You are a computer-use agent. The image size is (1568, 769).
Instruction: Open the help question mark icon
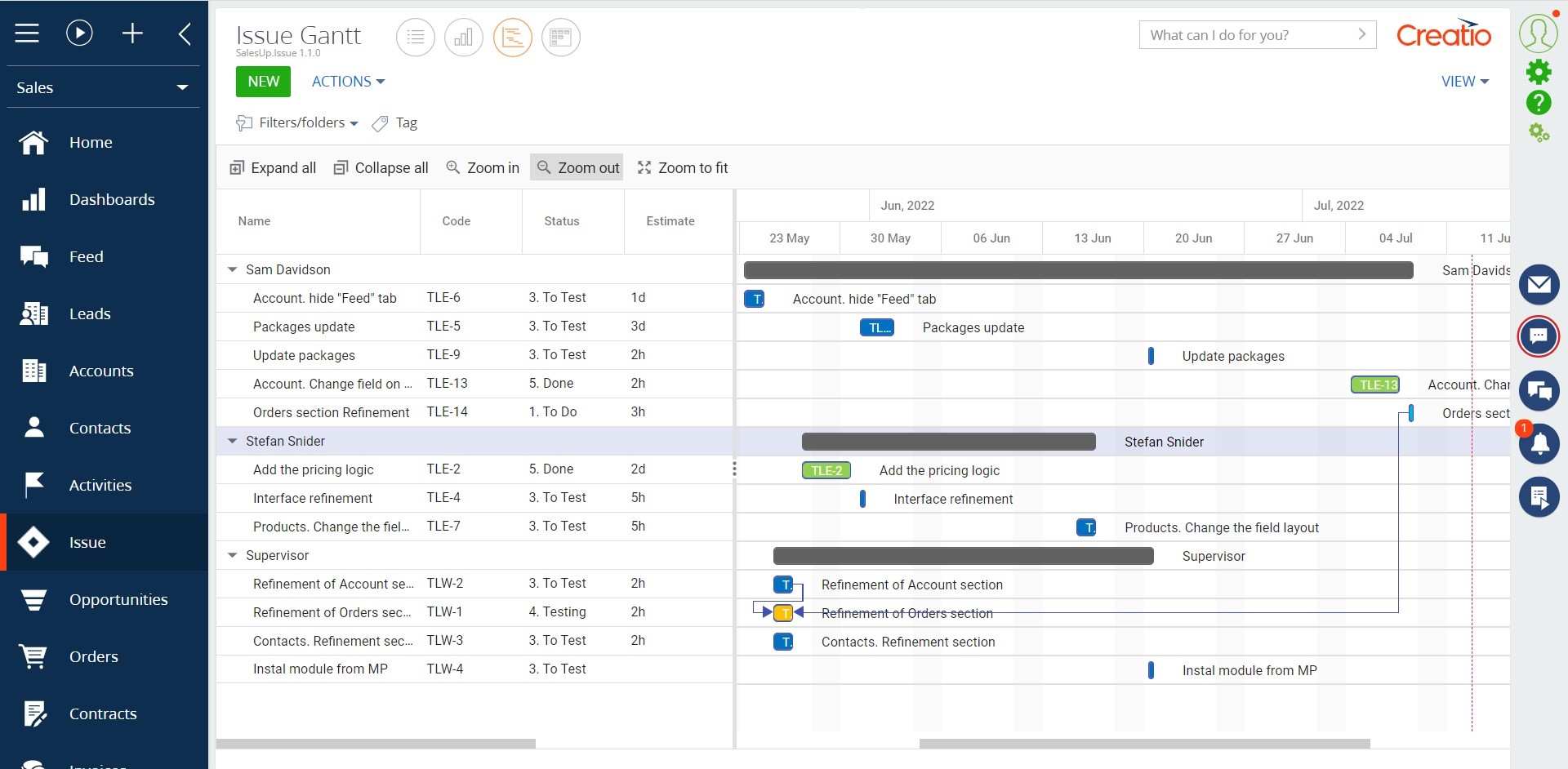point(1539,103)
